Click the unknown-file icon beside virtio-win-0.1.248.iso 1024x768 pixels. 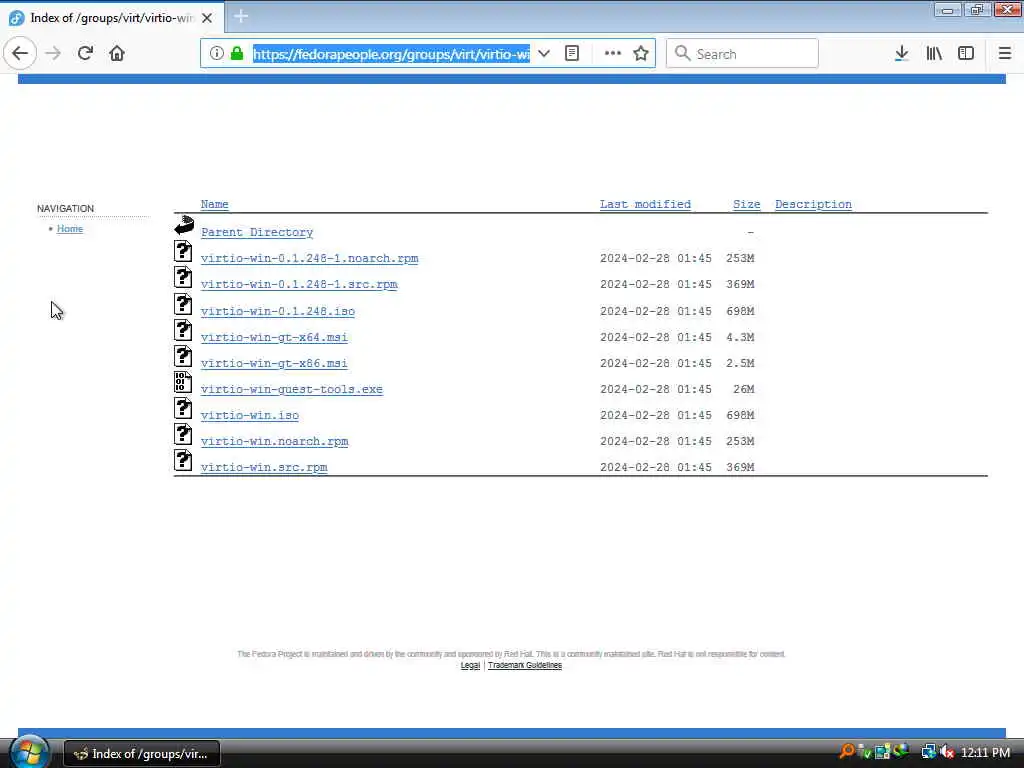[x=183, y=304]
